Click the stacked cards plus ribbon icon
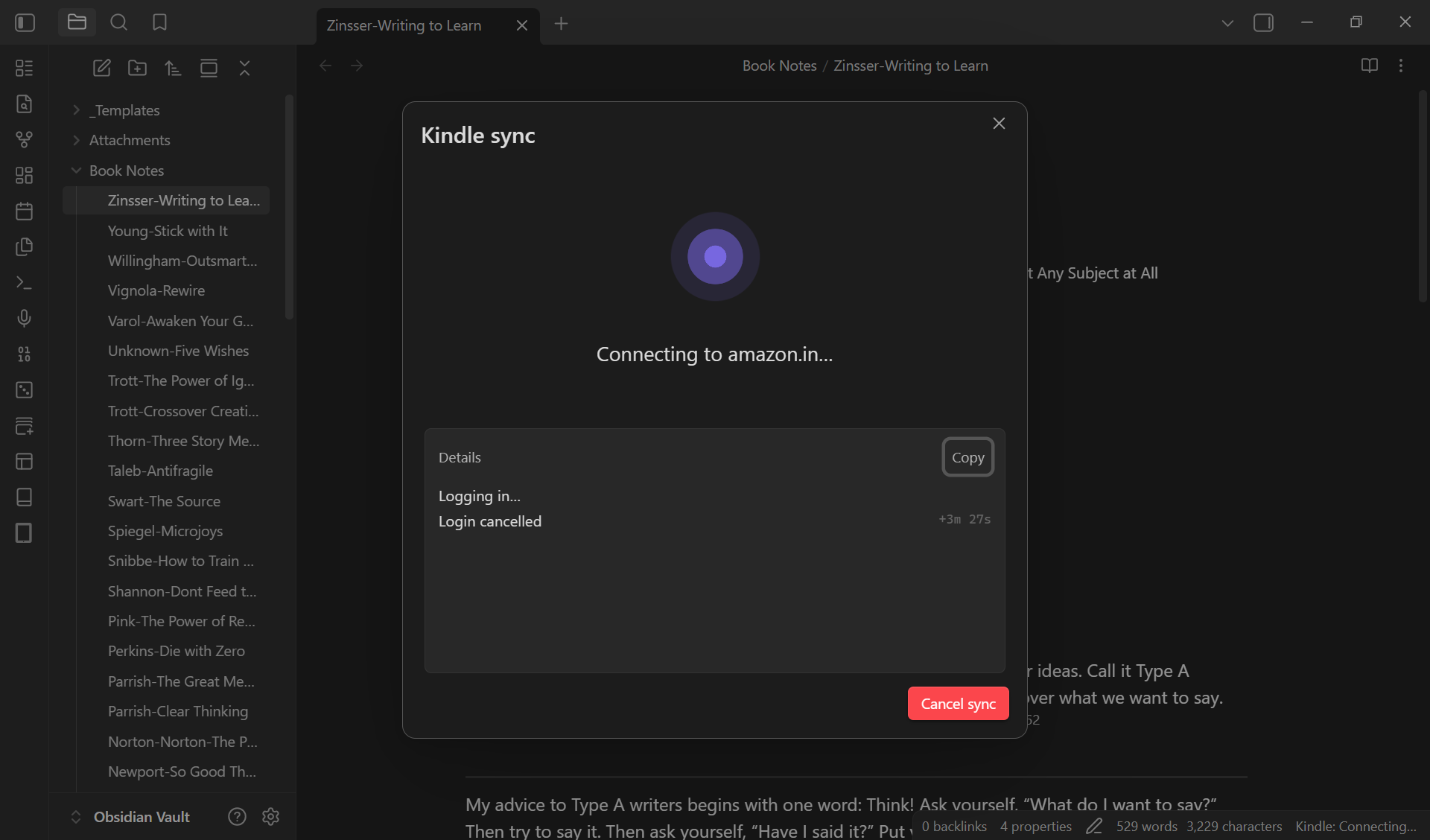Screen dimensions: 1430x840 click(x=24, y=425)
